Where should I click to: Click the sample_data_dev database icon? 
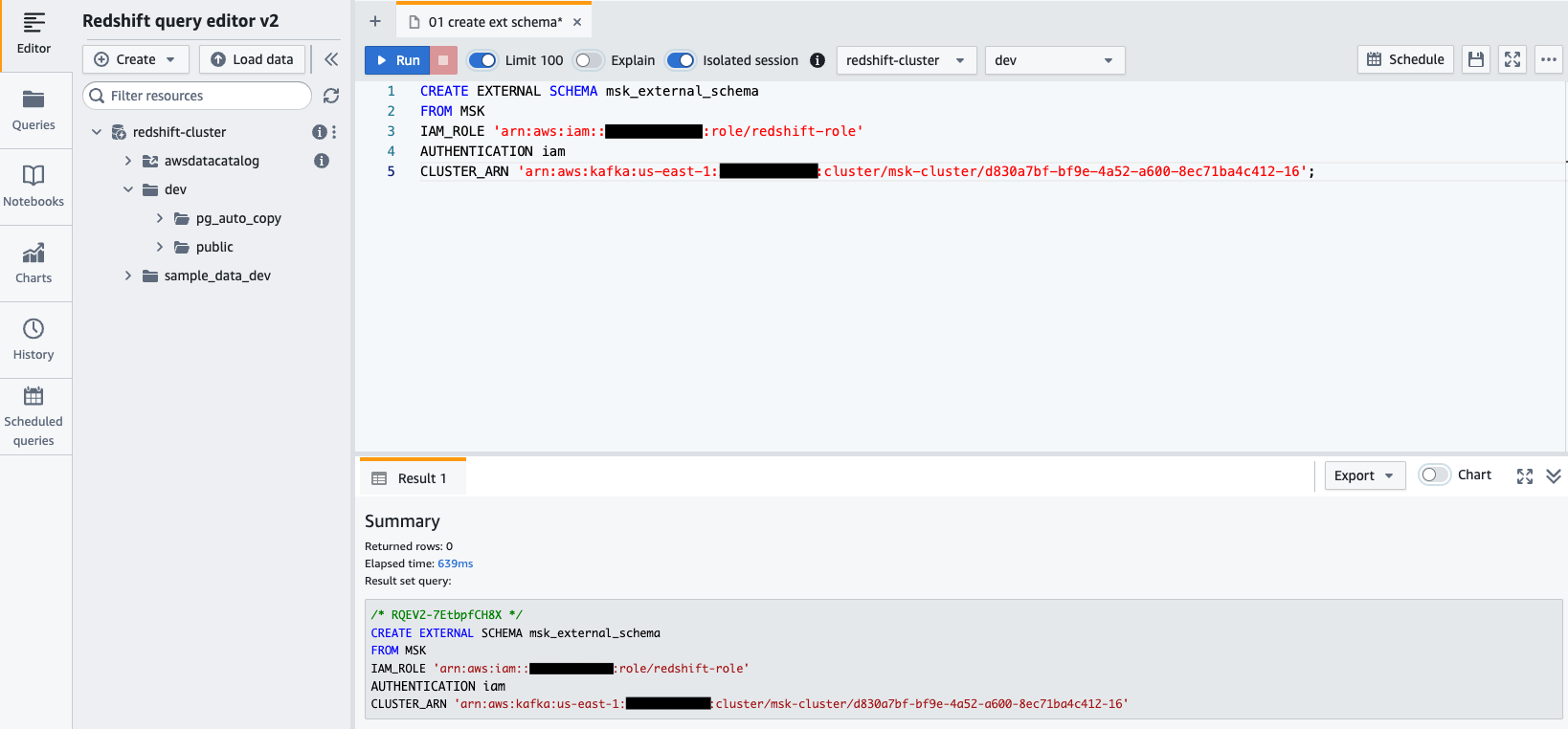(150, 276)
